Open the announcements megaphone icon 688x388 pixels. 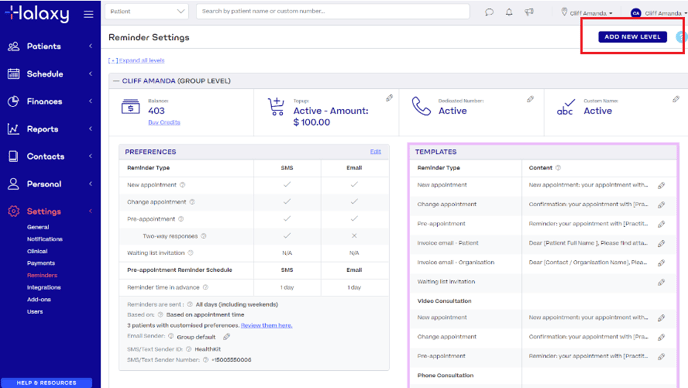click(529, 12)
